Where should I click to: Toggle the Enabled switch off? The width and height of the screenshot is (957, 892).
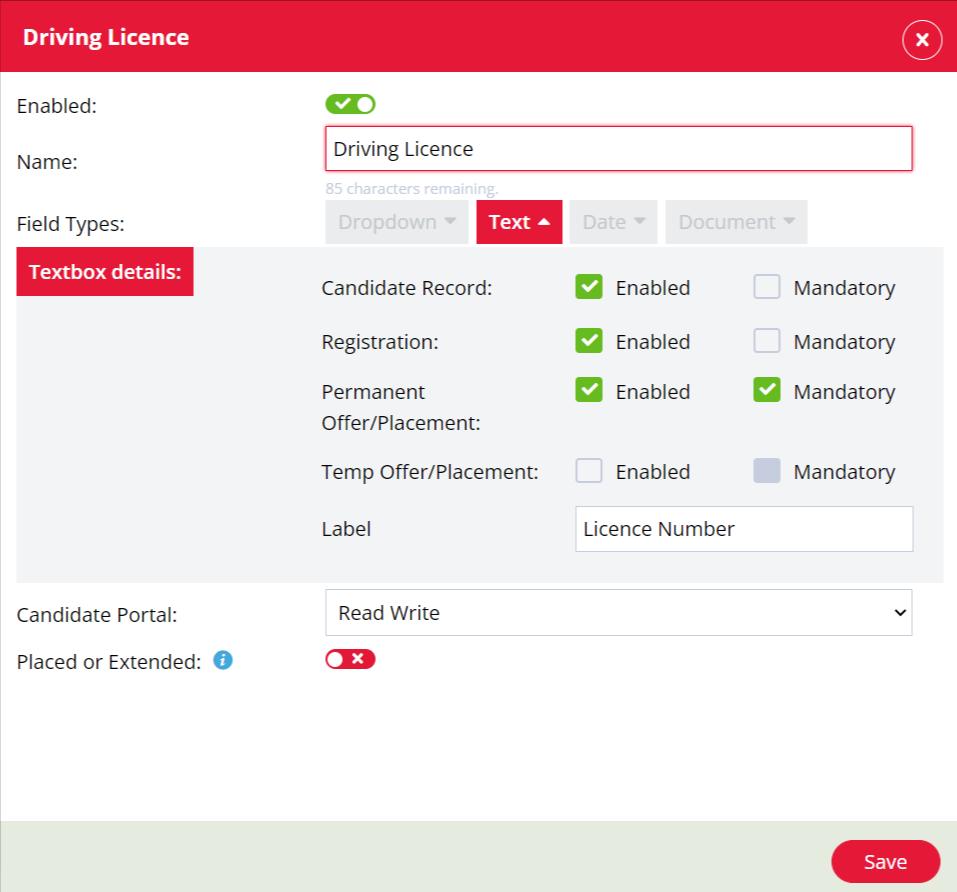(350, 104)
